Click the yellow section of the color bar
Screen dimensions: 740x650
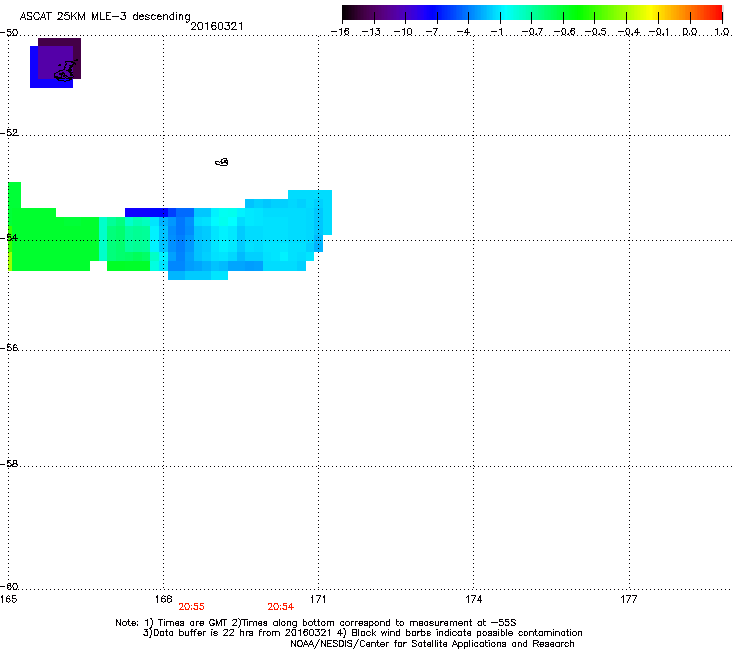click(652, 13)
